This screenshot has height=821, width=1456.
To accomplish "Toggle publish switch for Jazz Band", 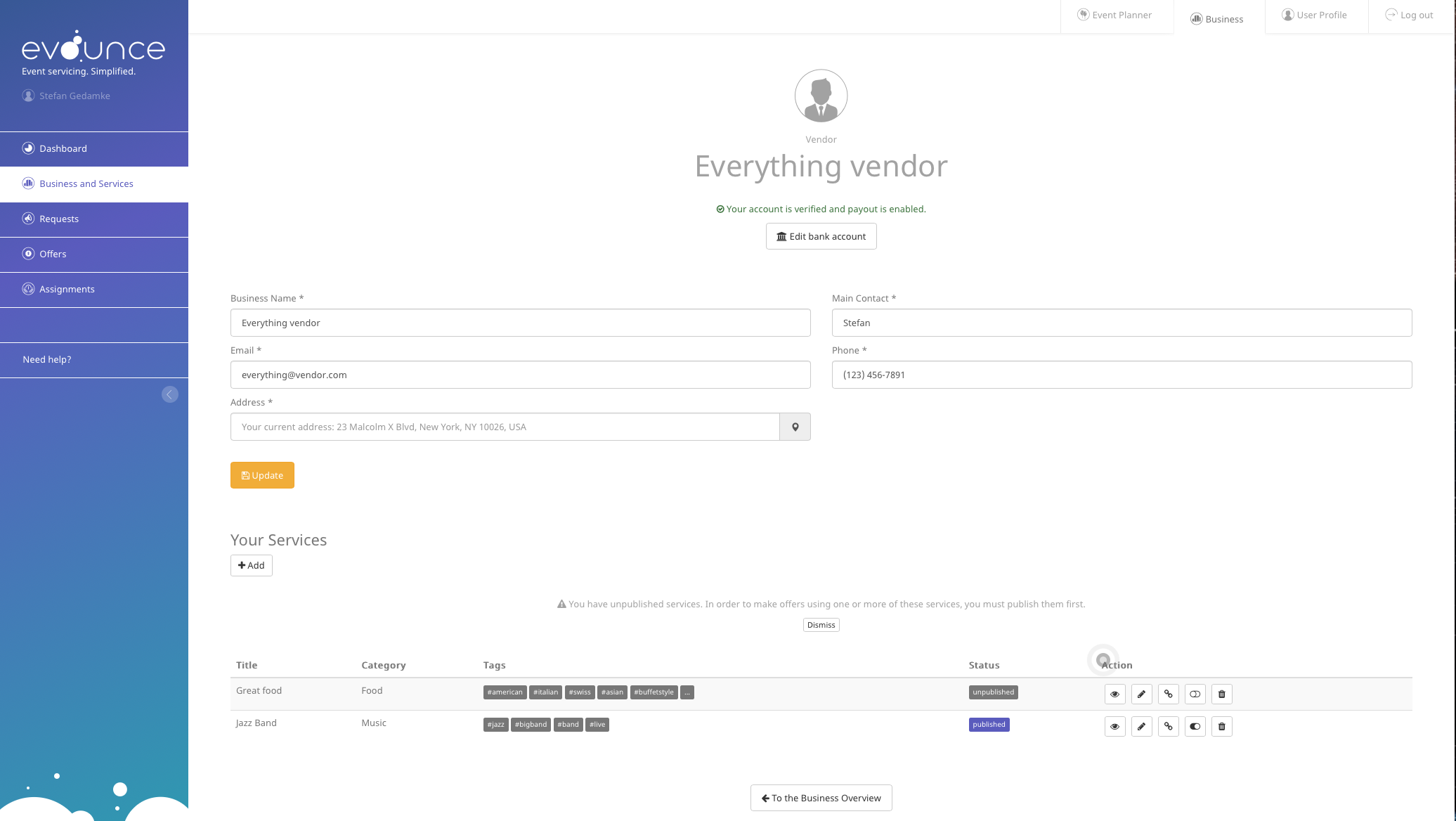I will [1195, 726].
